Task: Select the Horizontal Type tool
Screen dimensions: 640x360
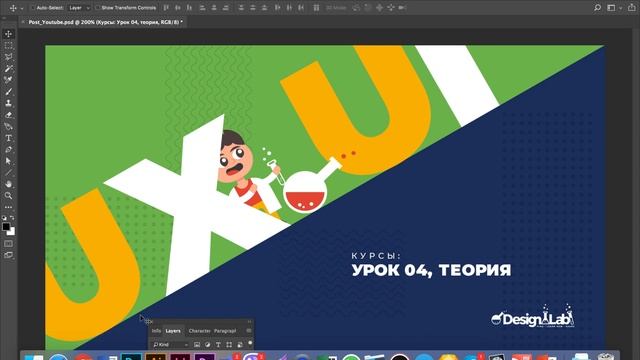Action: coord(9,138)
